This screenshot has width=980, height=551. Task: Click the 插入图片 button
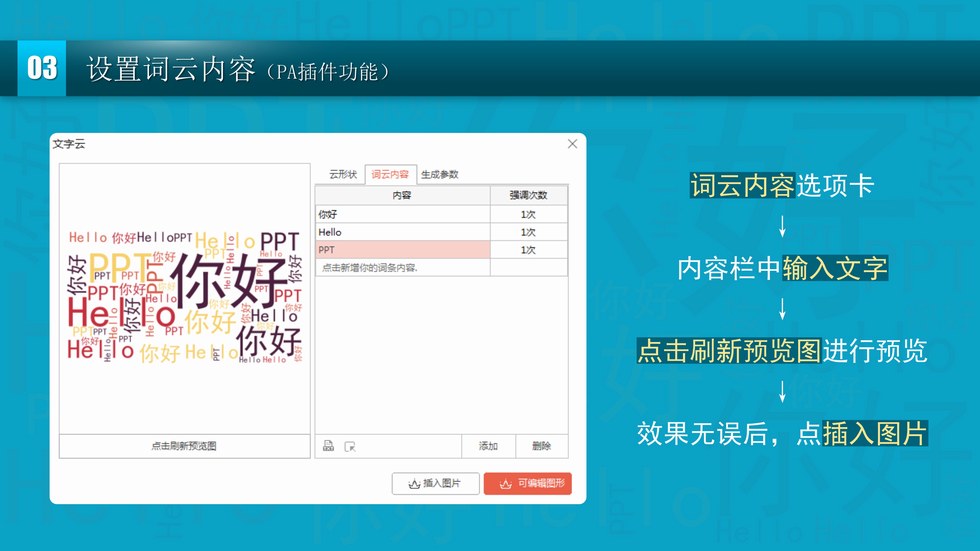pyautogui.click(x=435, y=483)
